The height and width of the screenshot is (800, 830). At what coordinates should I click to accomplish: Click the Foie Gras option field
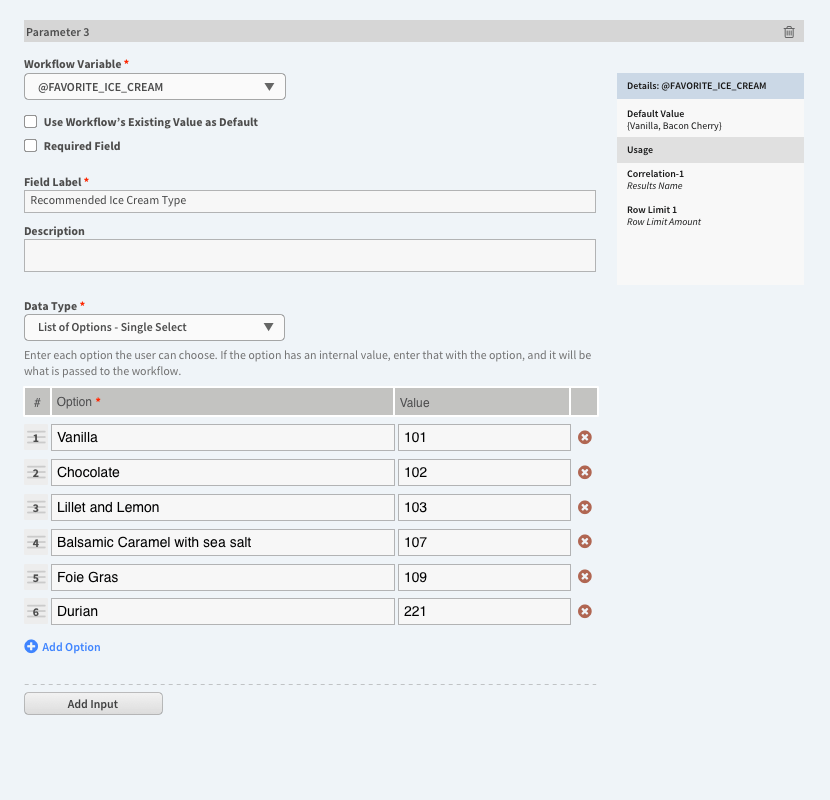click(223, 577)
